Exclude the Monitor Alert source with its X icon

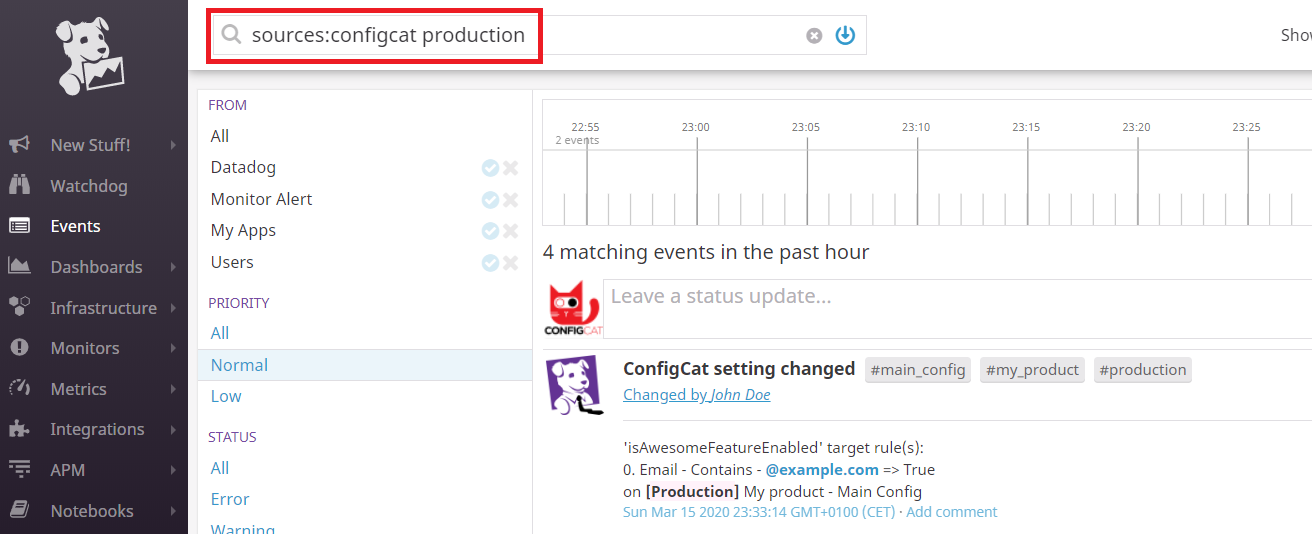tap(511, 200)
